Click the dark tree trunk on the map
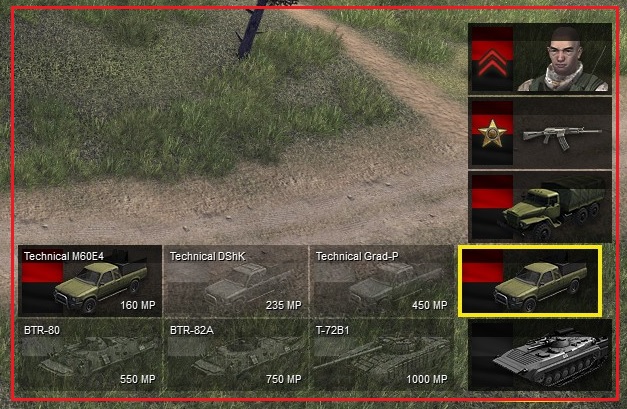The width and height of the screenshot is (627, 409). [x=250, y=30]
